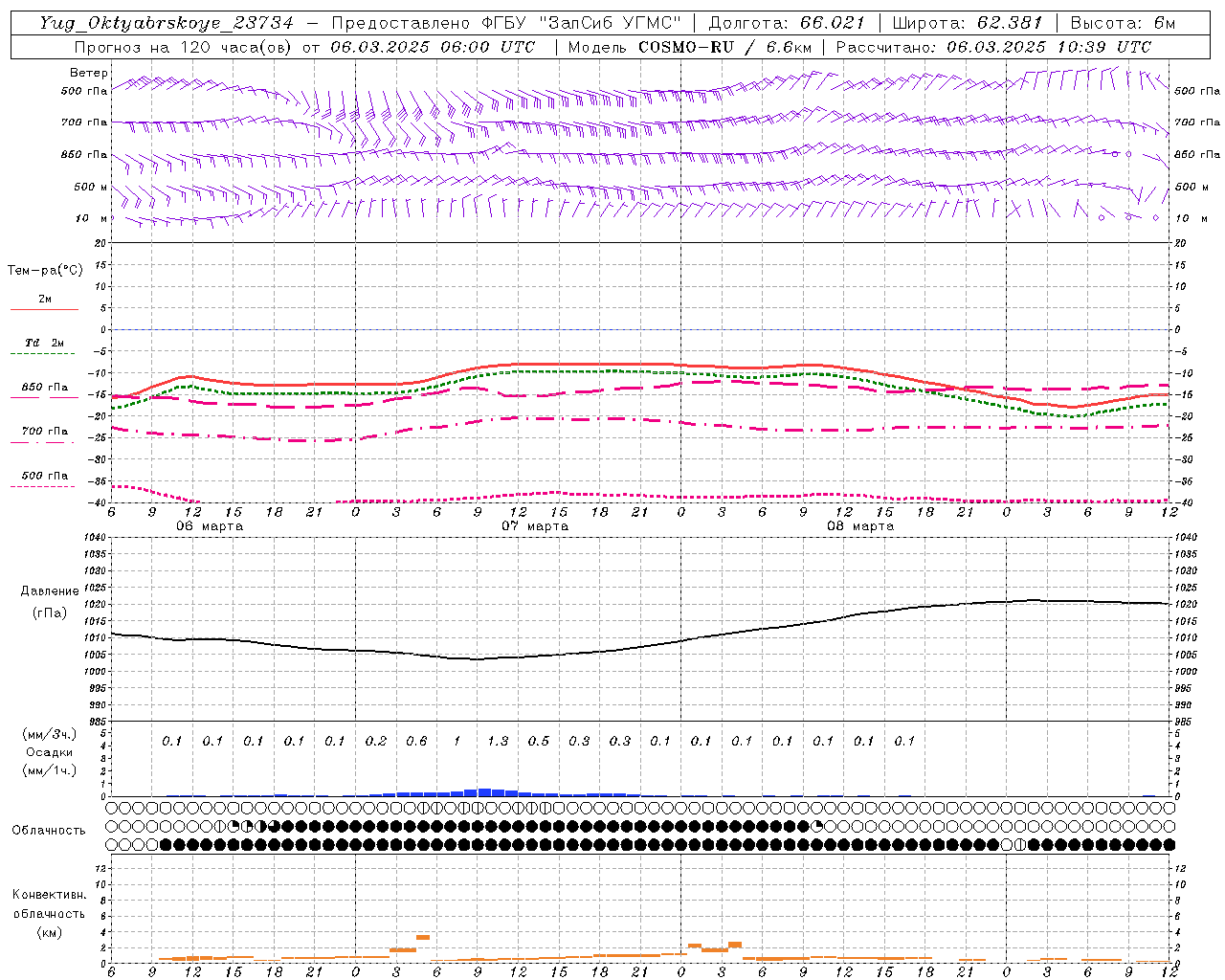Click the 3-hour precipitation value 0.6

point(416,741)
